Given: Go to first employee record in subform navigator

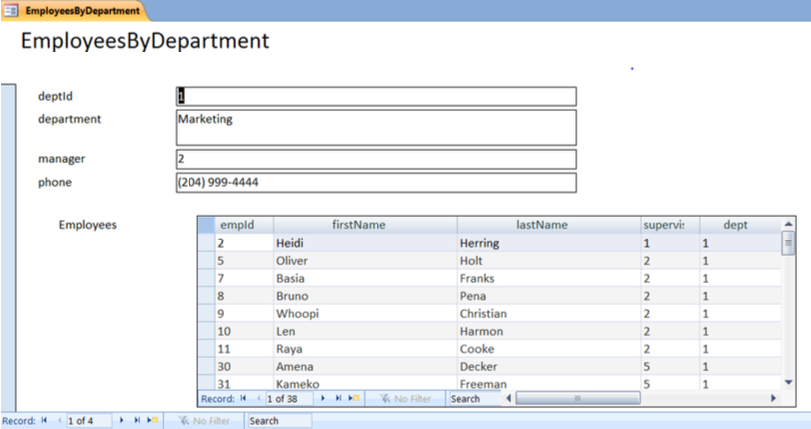Looking at the screenshot, I should tap(243, 398).
